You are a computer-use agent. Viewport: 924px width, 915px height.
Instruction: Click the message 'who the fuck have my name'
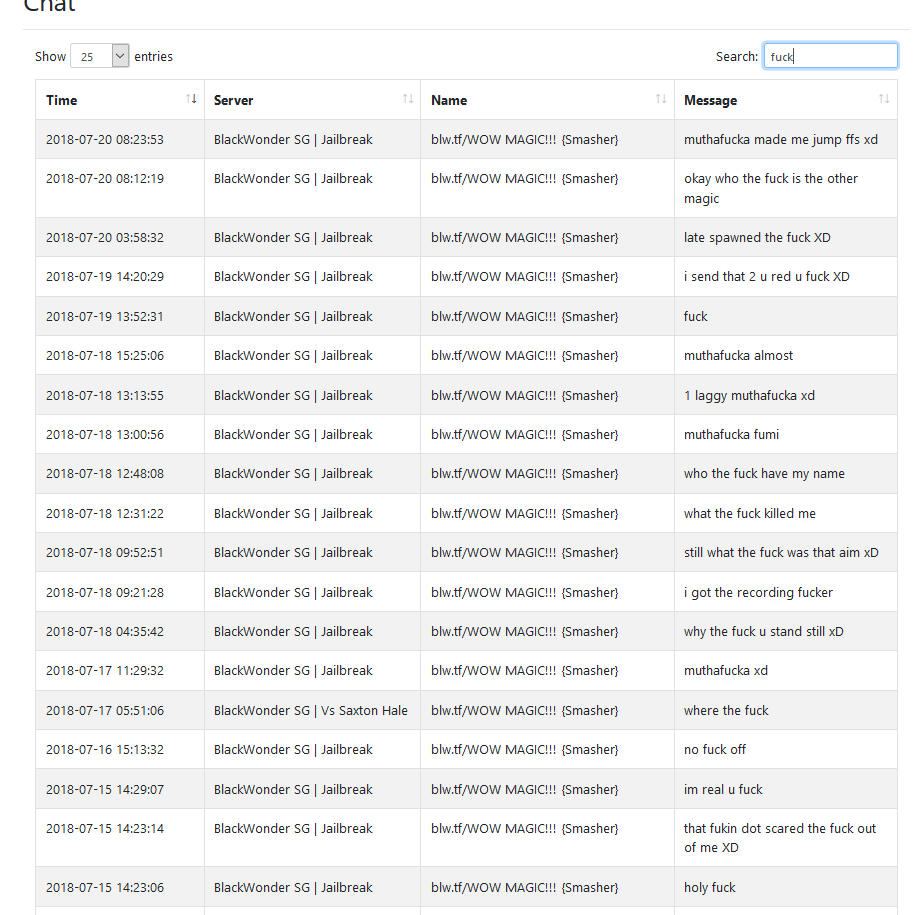coord(764,474)
